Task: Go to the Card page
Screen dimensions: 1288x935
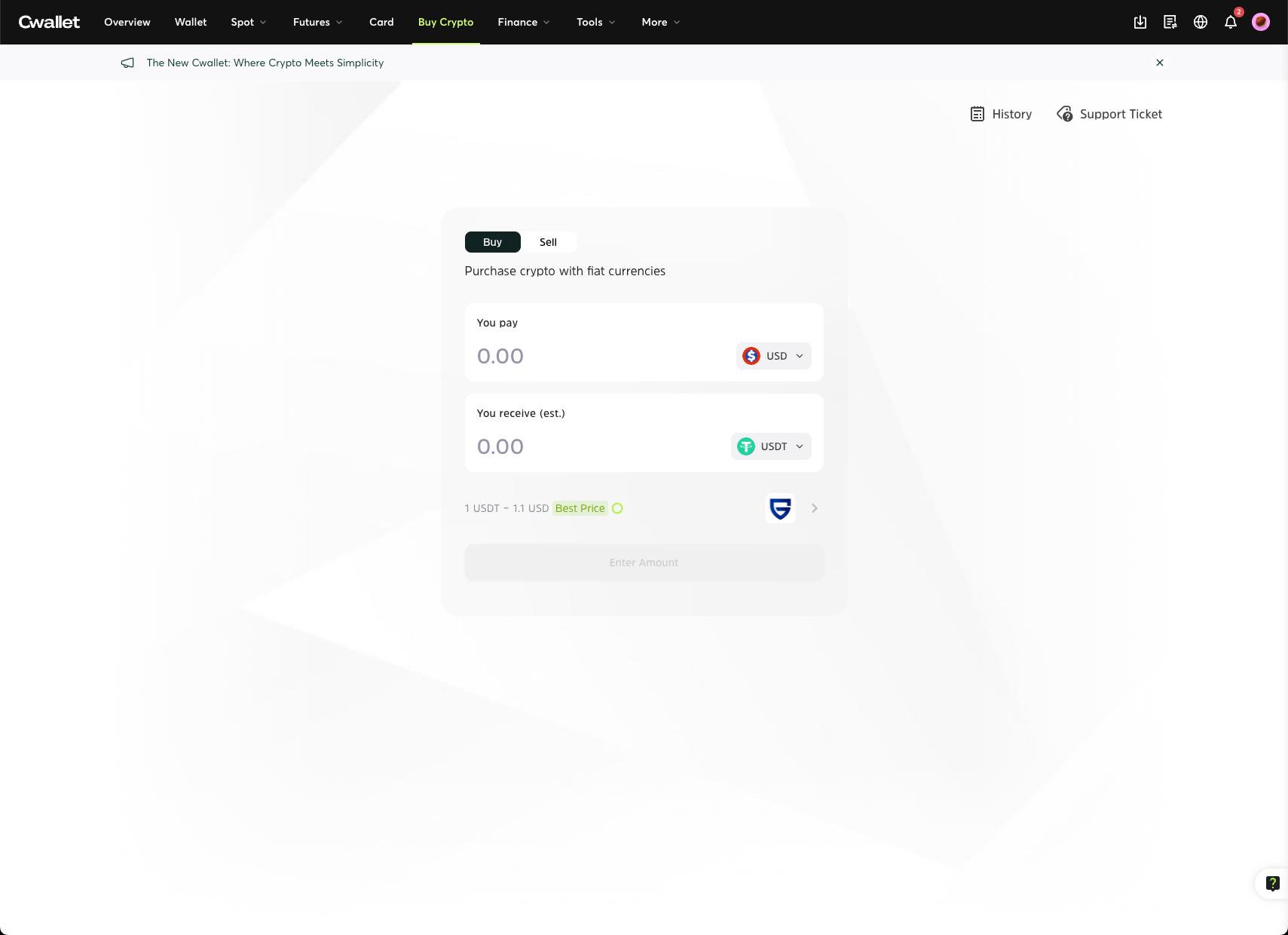Action: click(x=381, y=22)
